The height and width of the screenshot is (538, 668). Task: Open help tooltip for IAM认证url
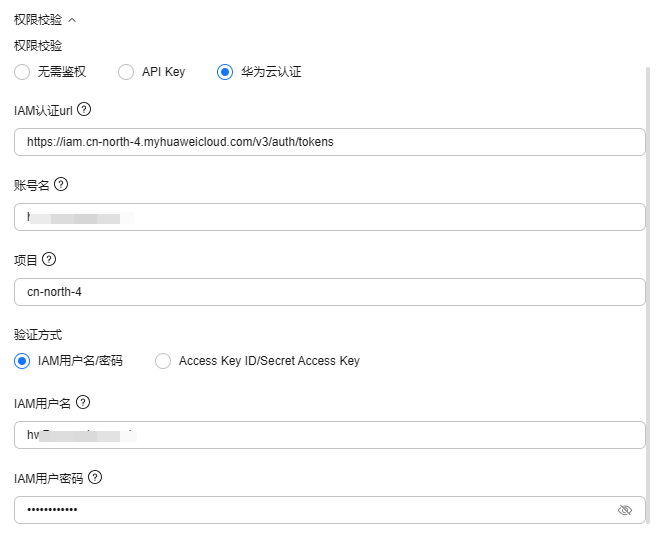pyautogui.click(x=84, y=109)
